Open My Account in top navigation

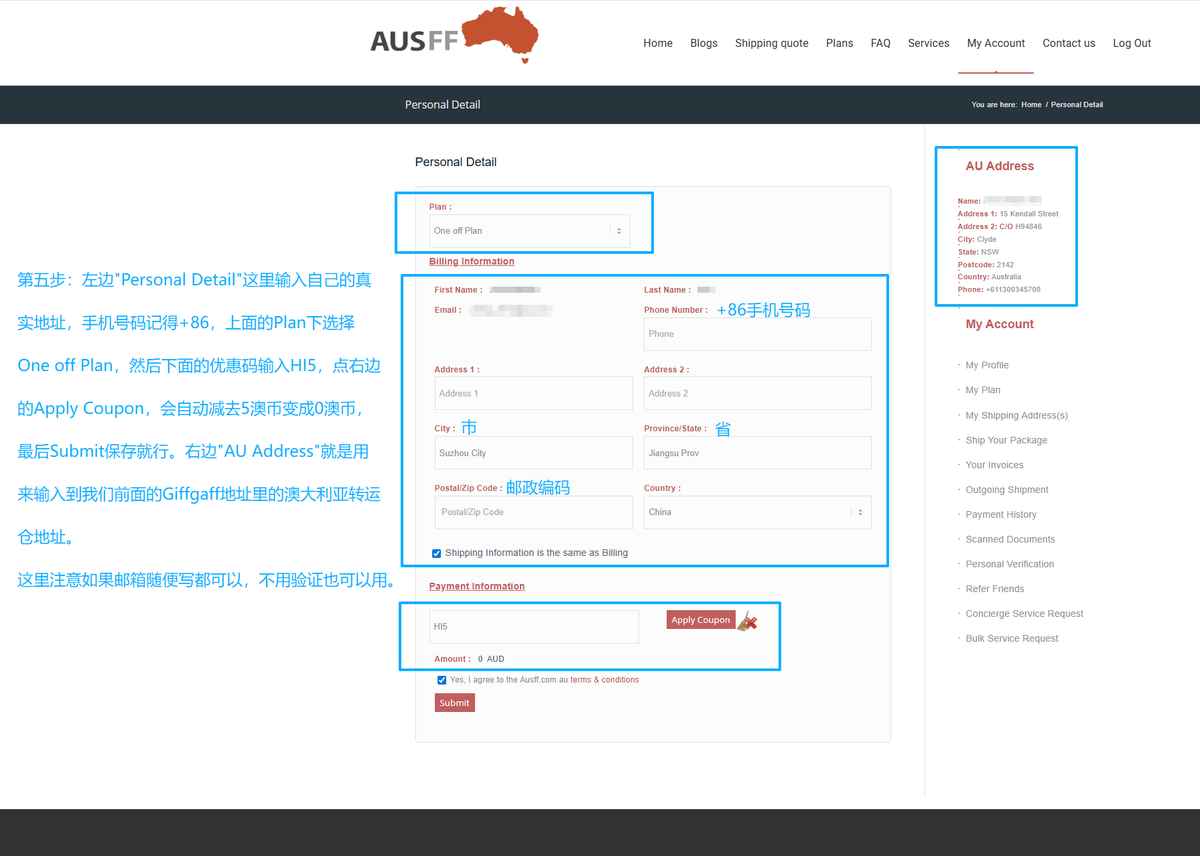click(x=996, y=43)
